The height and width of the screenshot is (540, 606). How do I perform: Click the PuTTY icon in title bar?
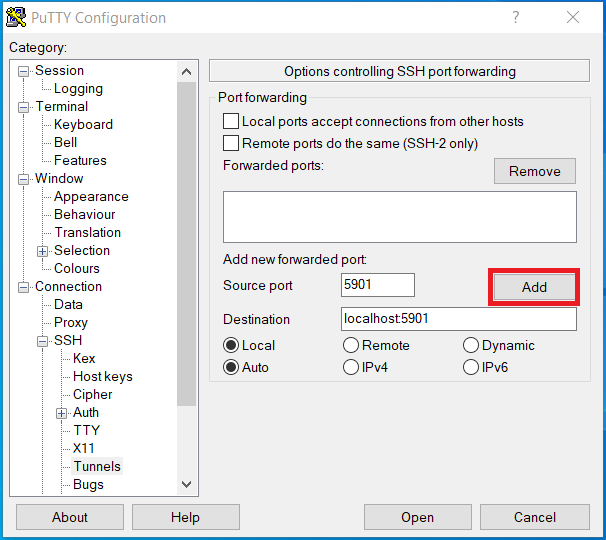(16, 17)
